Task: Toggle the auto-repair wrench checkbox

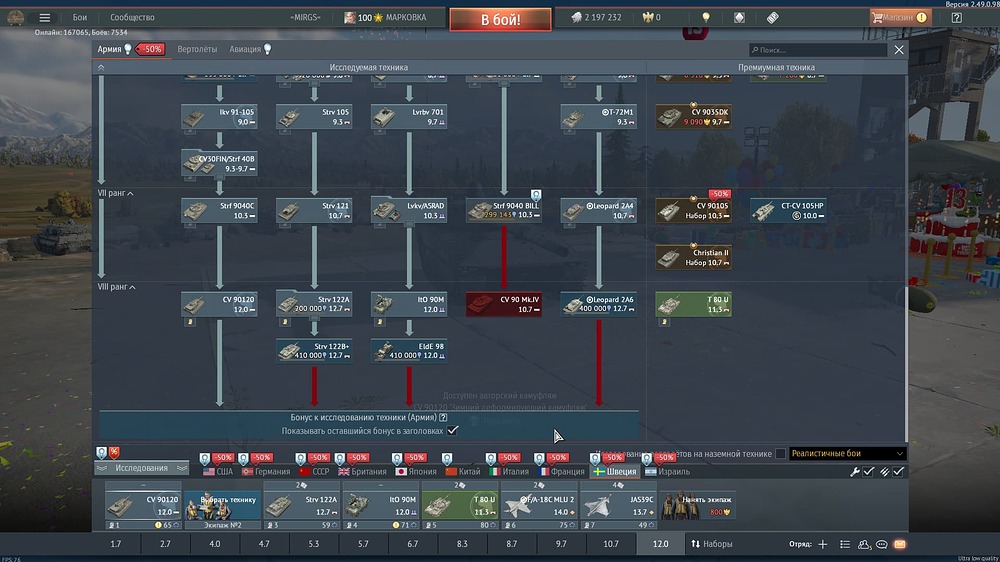Action: point(868,471)
